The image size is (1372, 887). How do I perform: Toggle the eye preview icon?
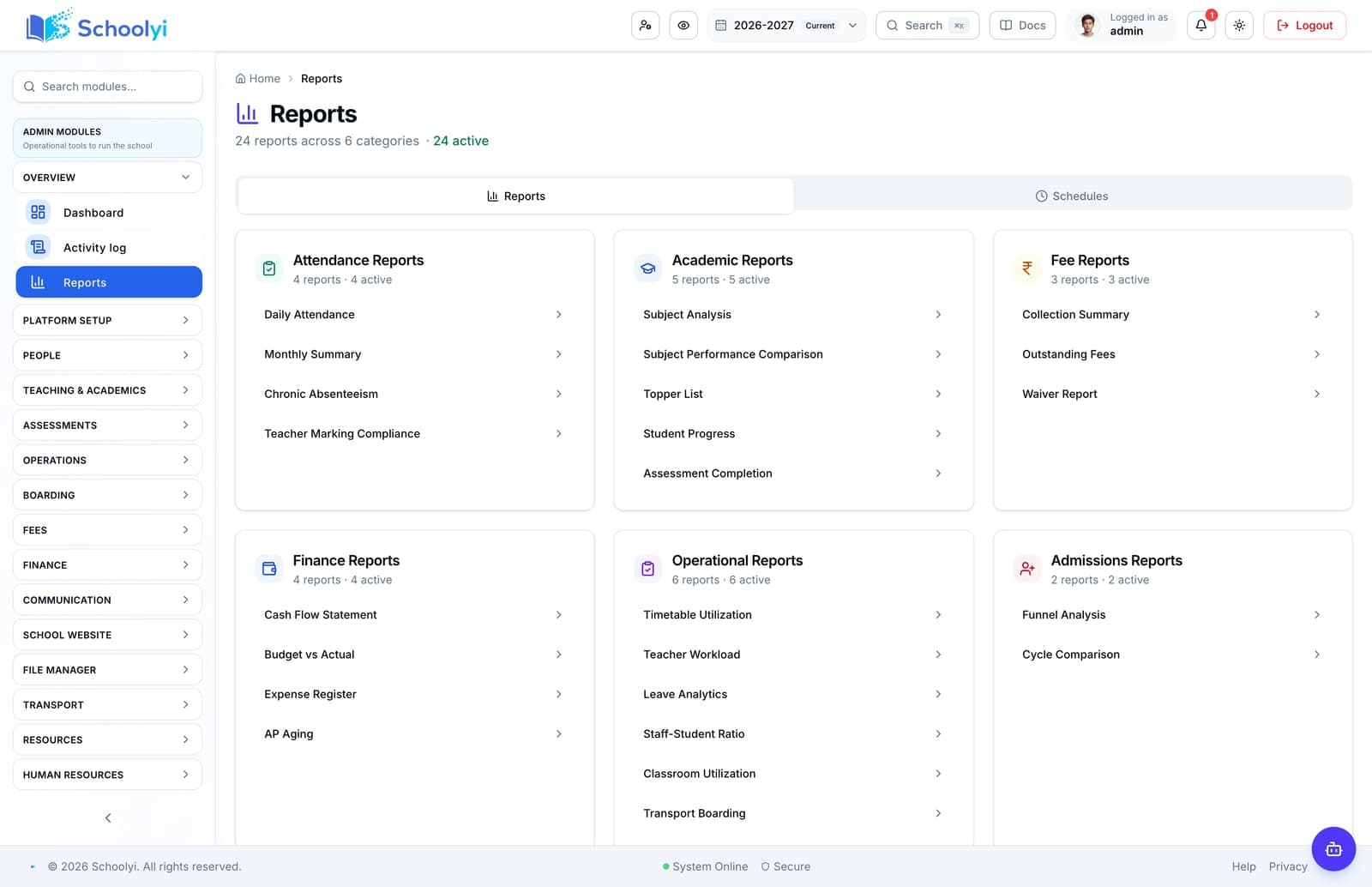(x=683, y=26)
